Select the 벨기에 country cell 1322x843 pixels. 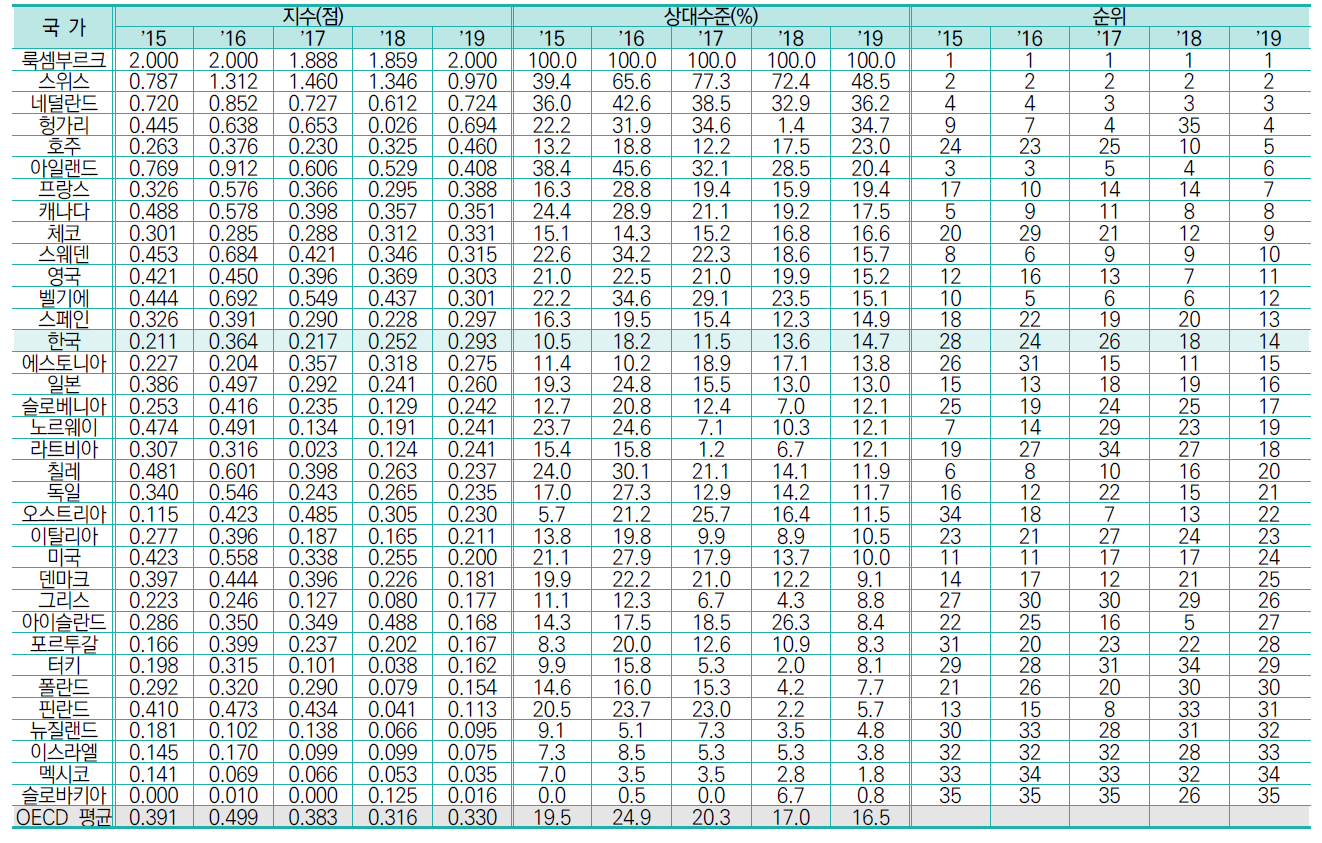tap(62, 299)
